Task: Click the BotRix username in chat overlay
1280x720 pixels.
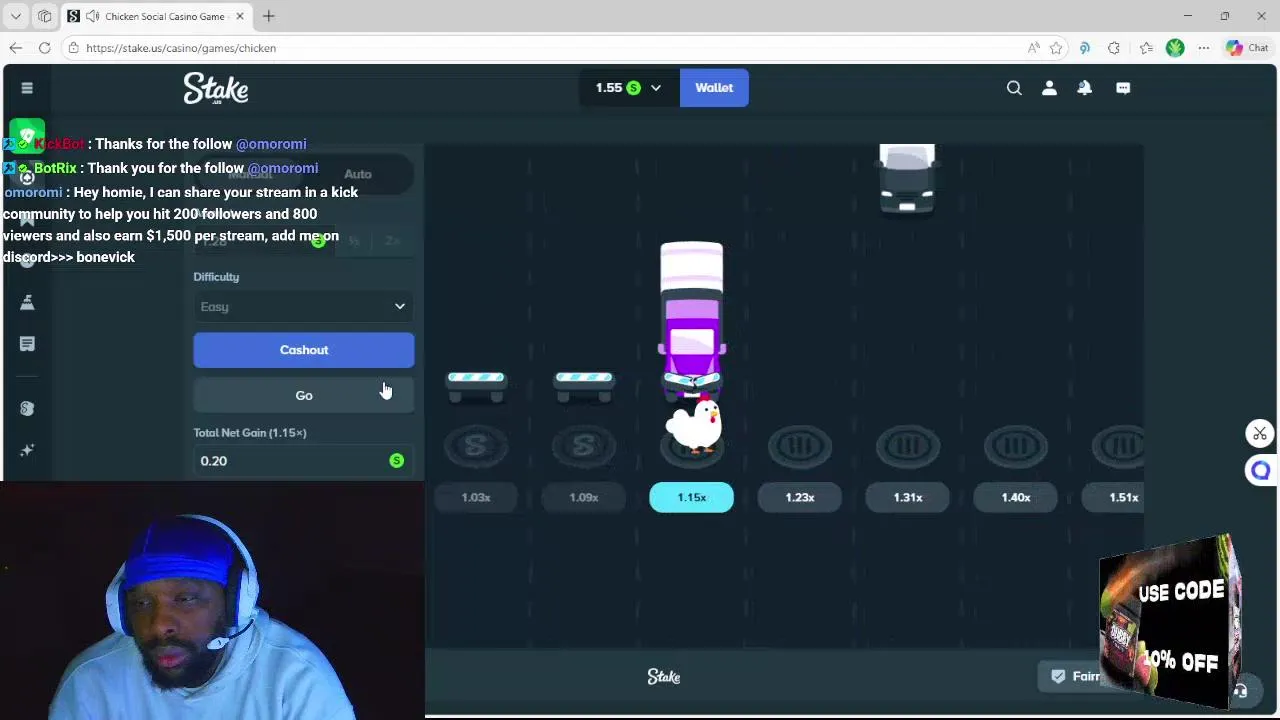Action: pos(55,168)
